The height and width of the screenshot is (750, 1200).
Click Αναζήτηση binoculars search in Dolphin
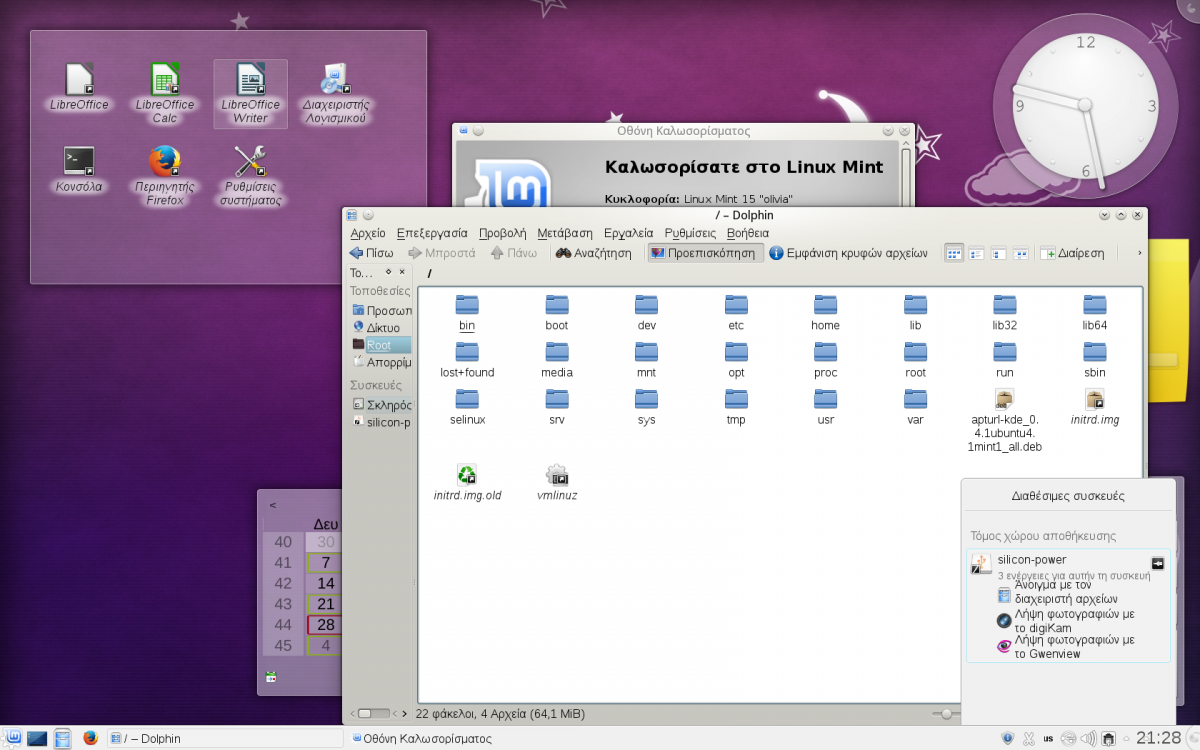[594, 253]
